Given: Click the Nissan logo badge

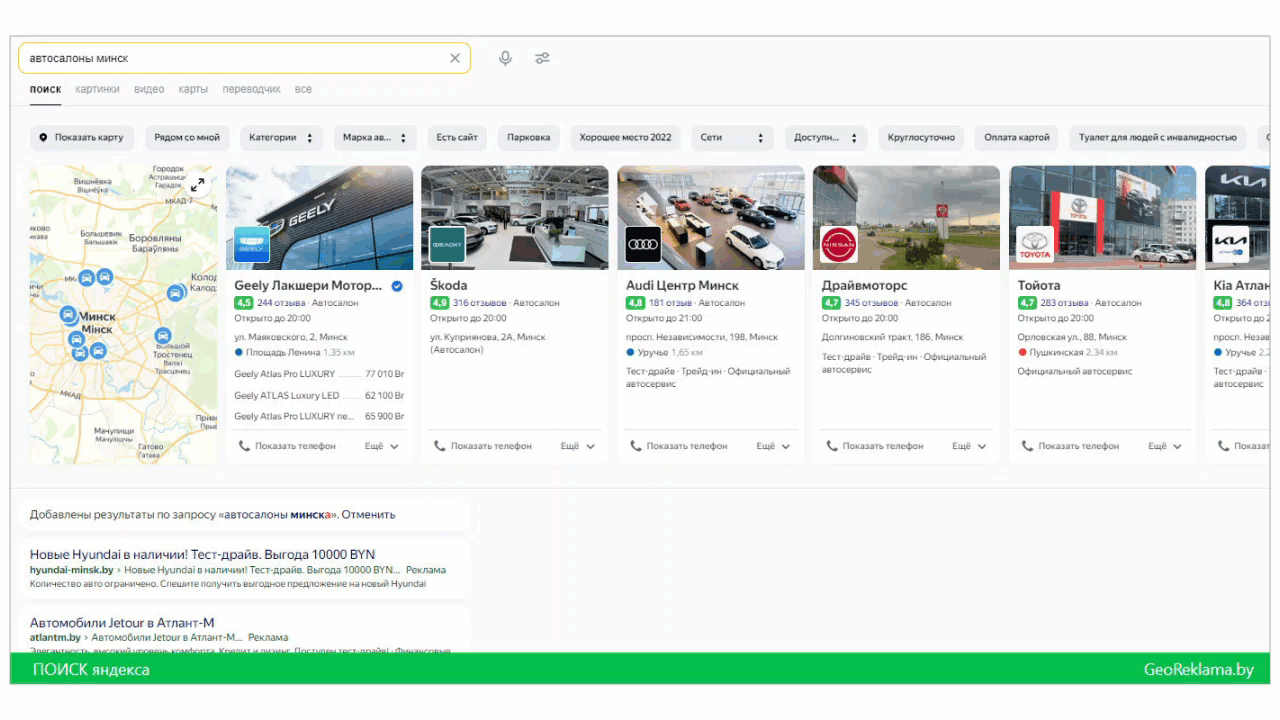Looking at the screenshot, I should (x=839, y=245).
